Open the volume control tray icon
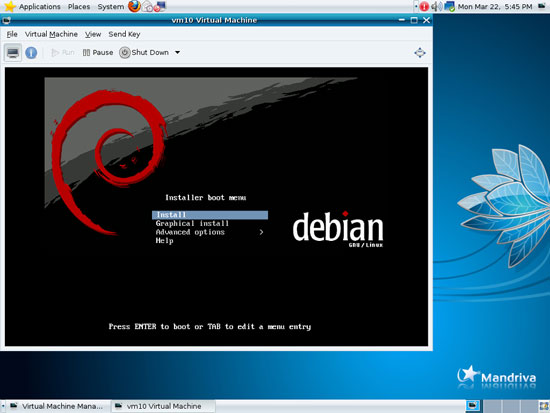Screen dimensions: 550x413 pyautogui.click(x=436, y=6)
